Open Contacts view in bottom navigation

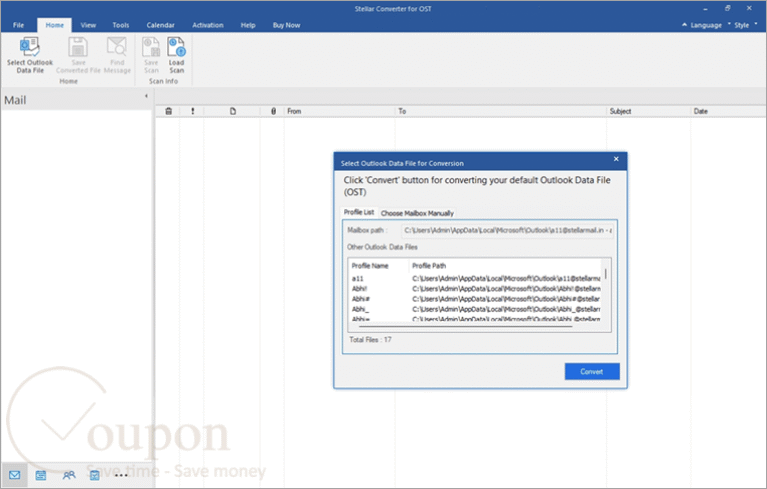pyautogui.click(x=69, y=475)
